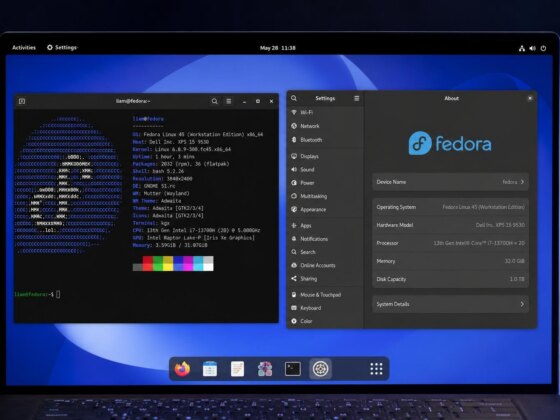
Task: Open Notifications settings
Action: pyautogui.click(x=325, y=239)
